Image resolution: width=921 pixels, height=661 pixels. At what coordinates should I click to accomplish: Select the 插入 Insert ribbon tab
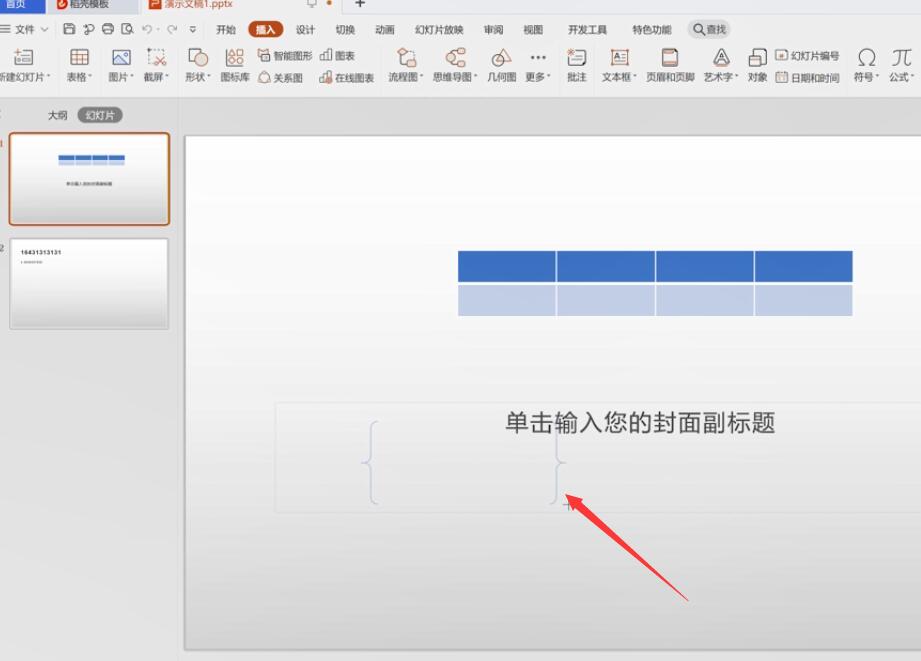click(265, 29)
